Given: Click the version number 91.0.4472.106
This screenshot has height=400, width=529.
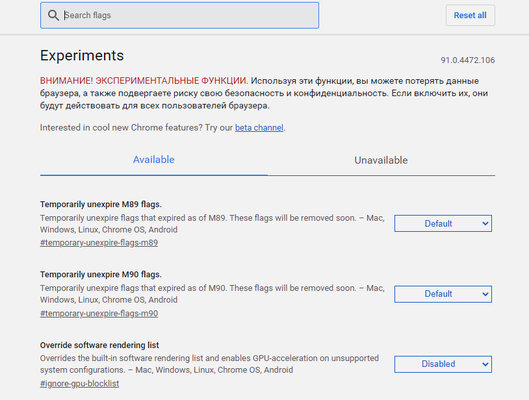Looking at the screenshot, I should [468, 60].
